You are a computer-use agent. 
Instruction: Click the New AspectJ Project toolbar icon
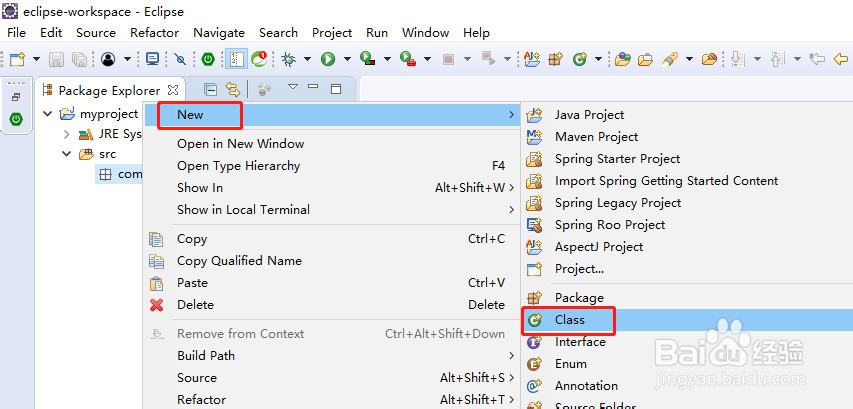point(532,59)
